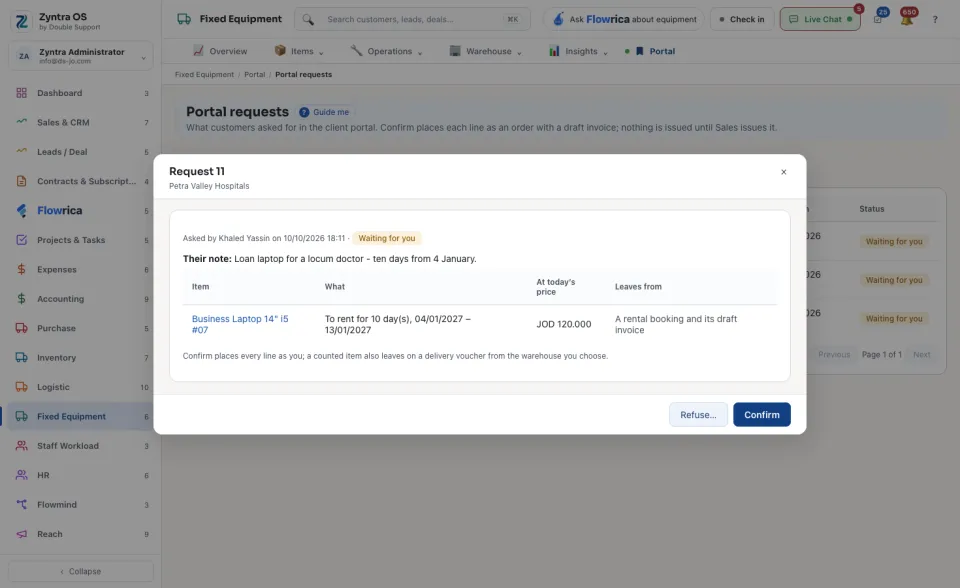Click the Flowrica droplet icon in Ask button

(x=558, y=19)
